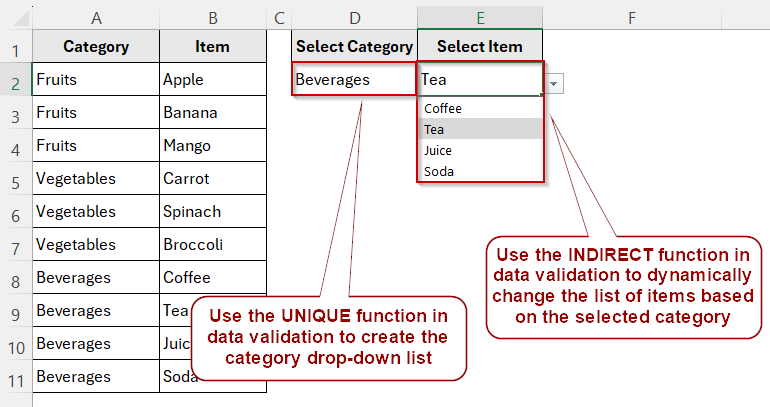Click the Tea cell under Select Item
770x407 pixels.
pos(480,79)
